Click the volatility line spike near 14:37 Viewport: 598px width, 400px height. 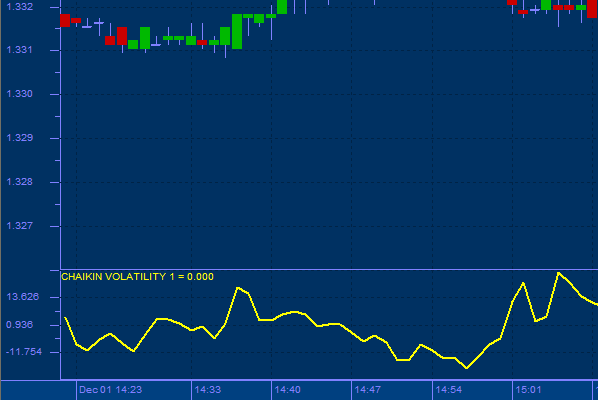(238, 288)
